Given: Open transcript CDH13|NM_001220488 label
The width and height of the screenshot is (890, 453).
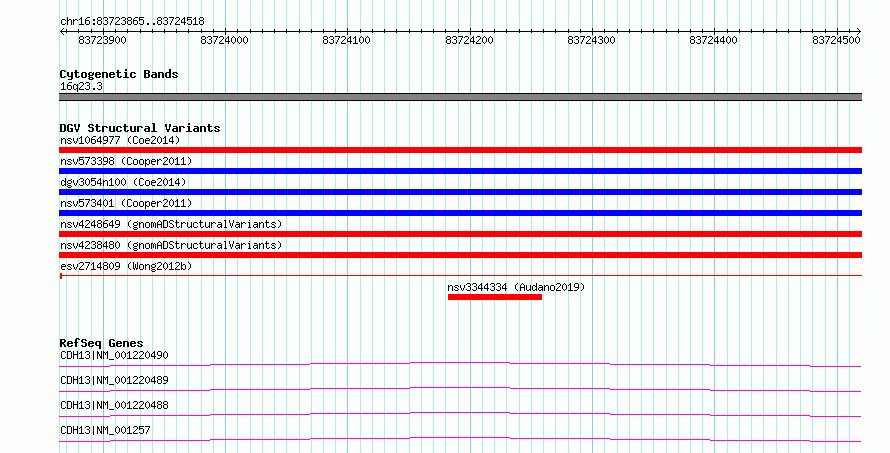Looking at the screenshot, I should tap(114, 405).
